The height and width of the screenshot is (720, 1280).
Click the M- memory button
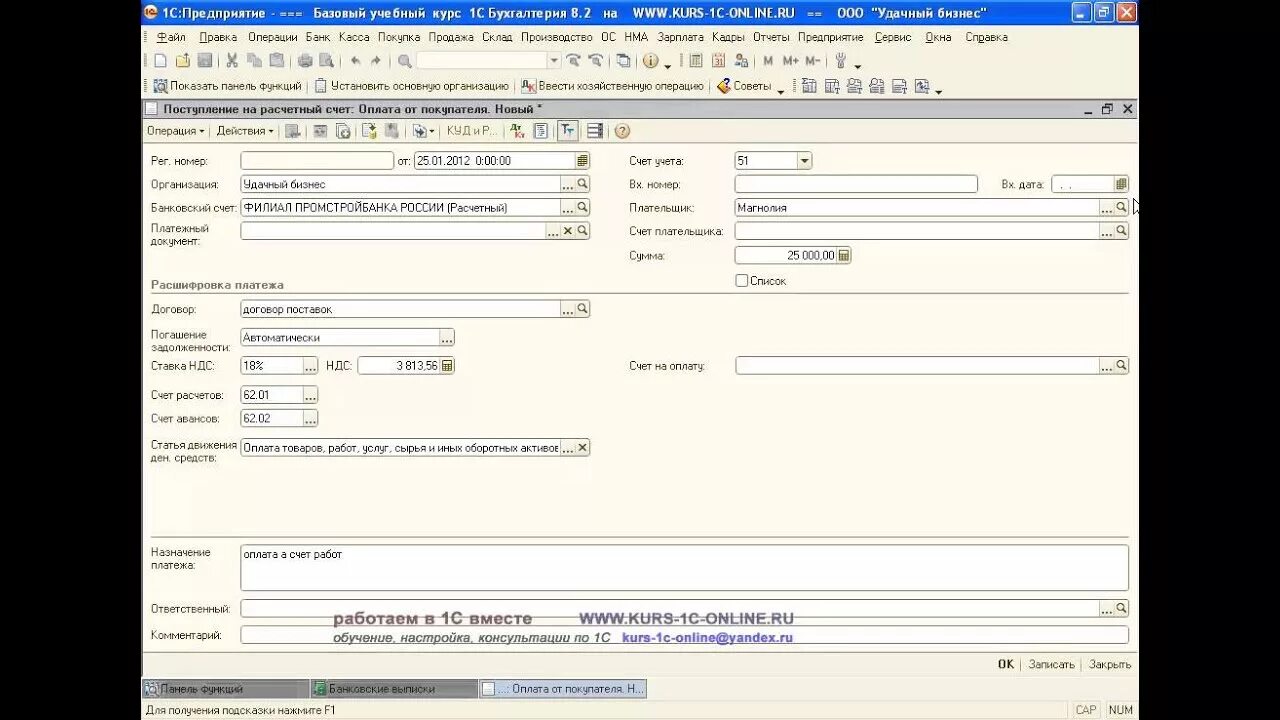pyautogui.click(x=813, y=61)
